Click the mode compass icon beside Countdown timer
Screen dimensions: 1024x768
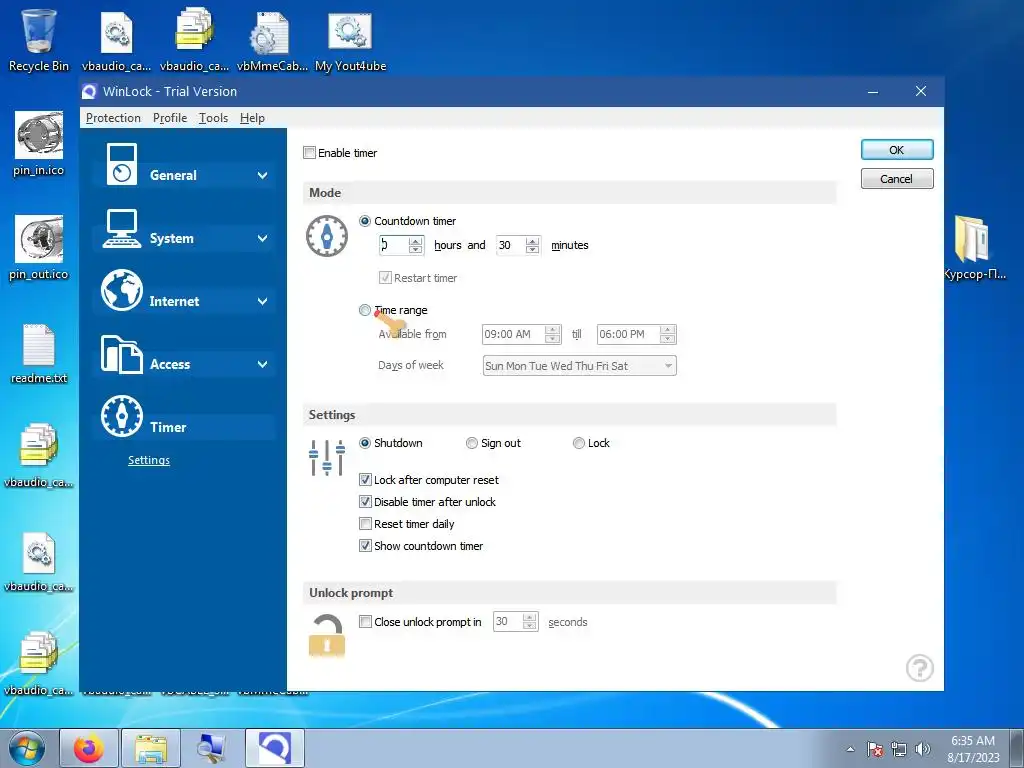pyautogui.click(x=327, y=236)
